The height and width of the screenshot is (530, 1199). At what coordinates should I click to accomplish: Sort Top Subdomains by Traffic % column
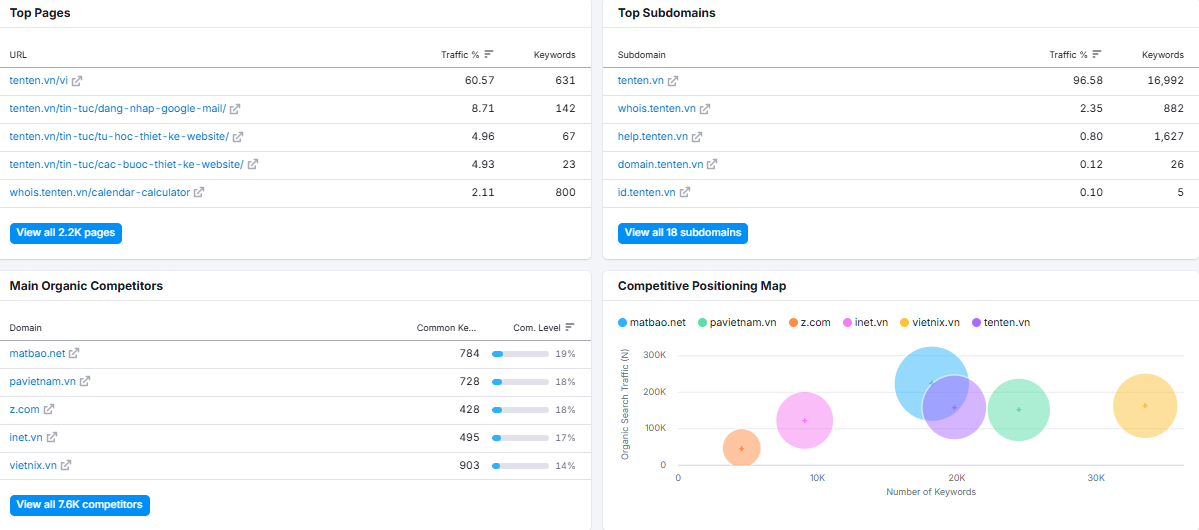1076,54
